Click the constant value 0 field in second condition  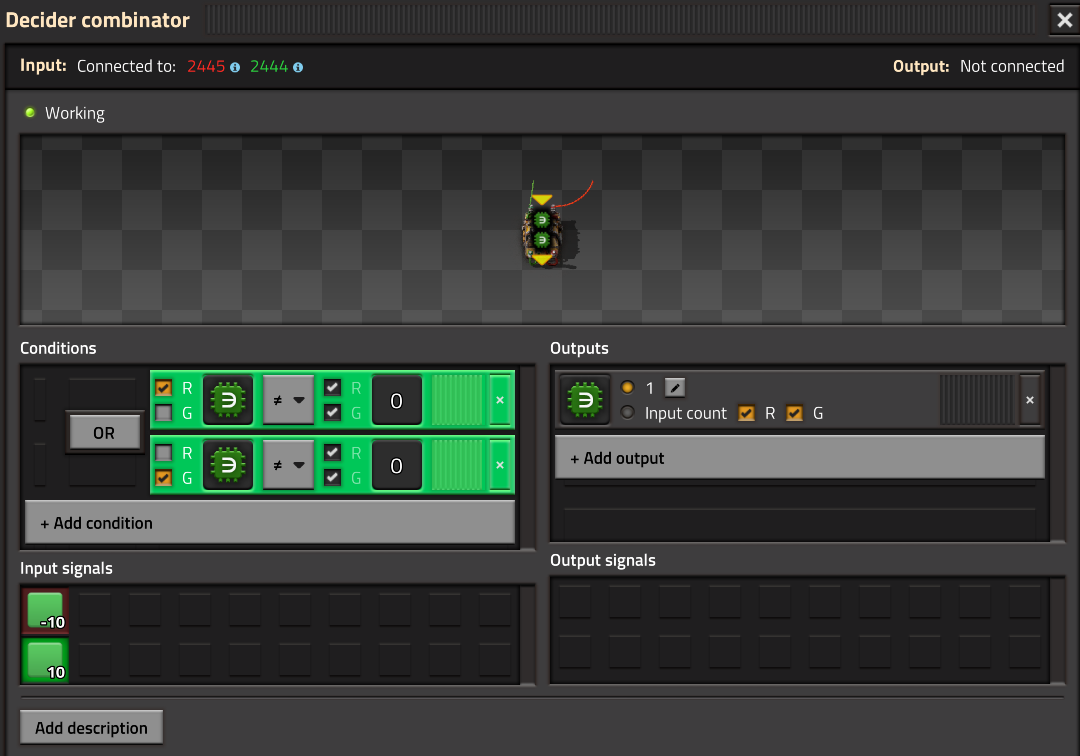(x=397, y=465)
